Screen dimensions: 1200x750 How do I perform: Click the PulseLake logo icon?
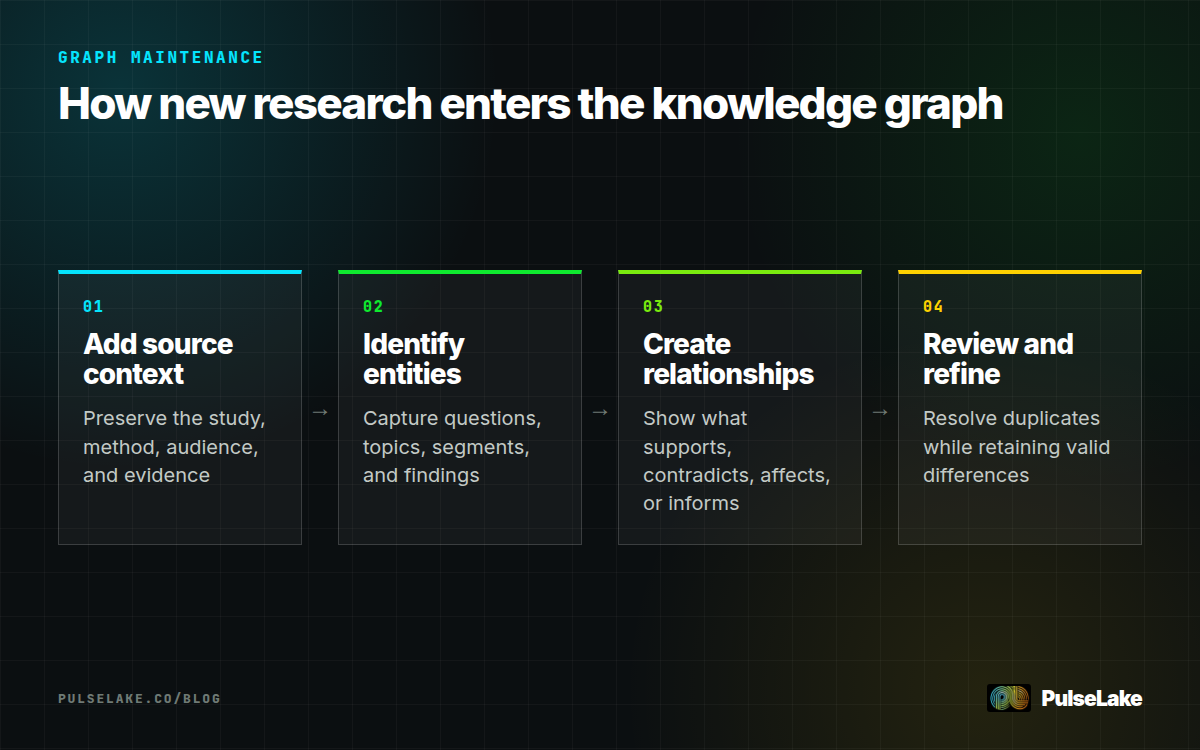point(1008,698)
